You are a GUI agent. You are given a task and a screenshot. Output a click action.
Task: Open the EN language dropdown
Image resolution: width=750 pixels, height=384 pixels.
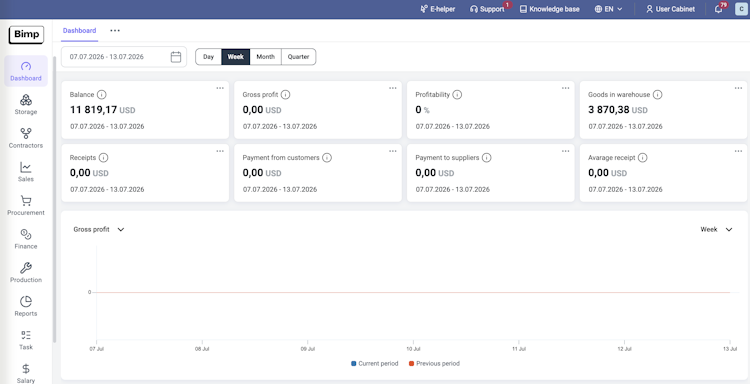(608, 9)
